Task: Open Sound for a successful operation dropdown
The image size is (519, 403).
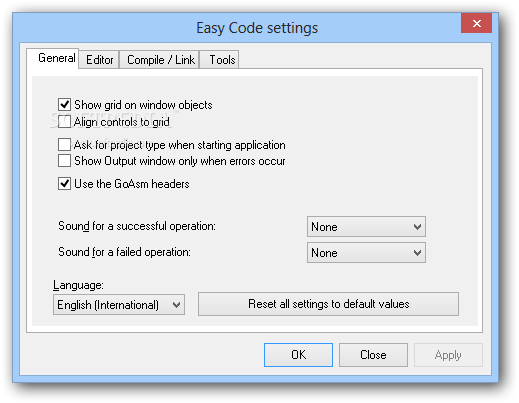Action: point(366,227)
